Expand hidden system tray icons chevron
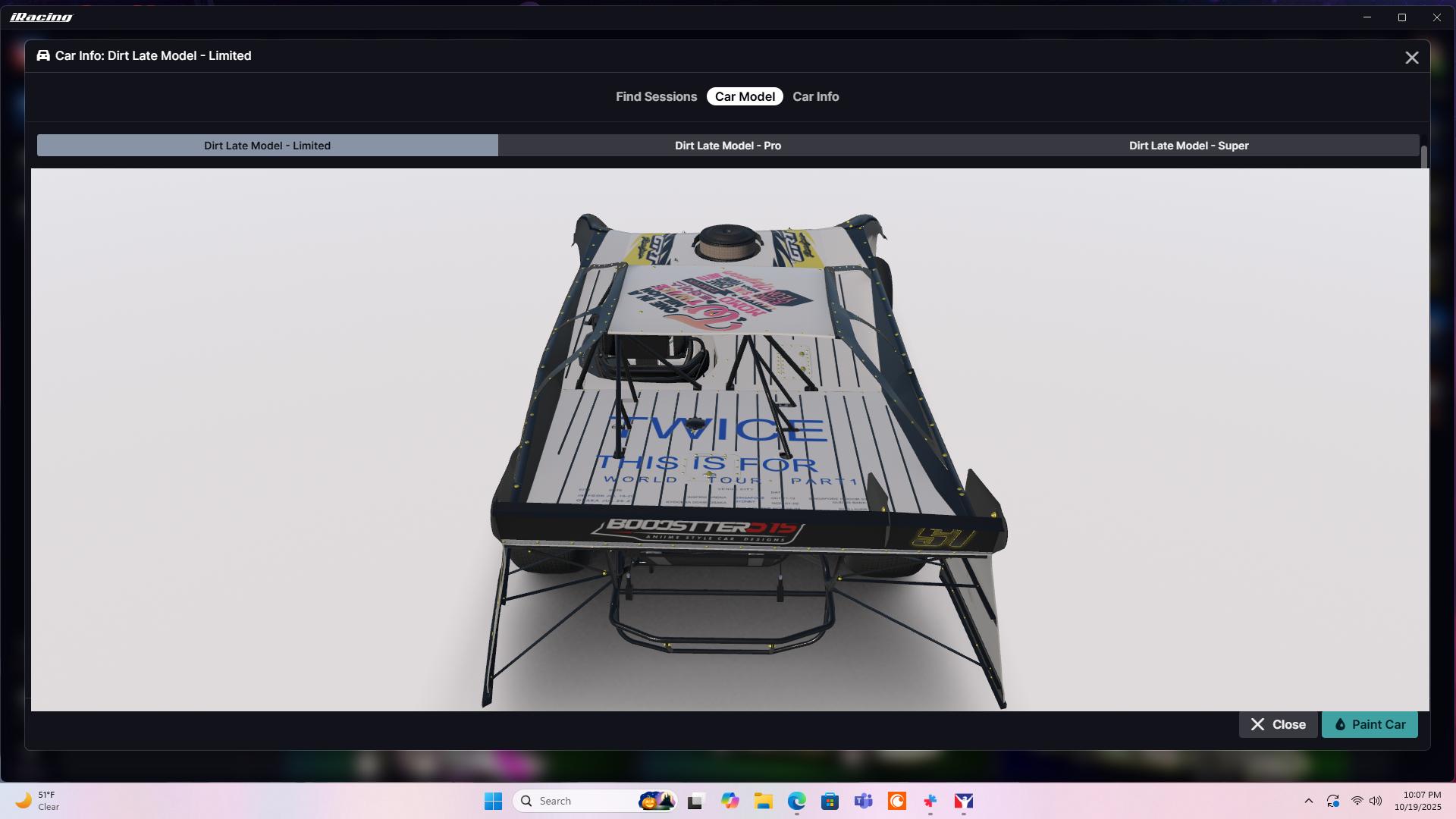 pos(1308,801)
